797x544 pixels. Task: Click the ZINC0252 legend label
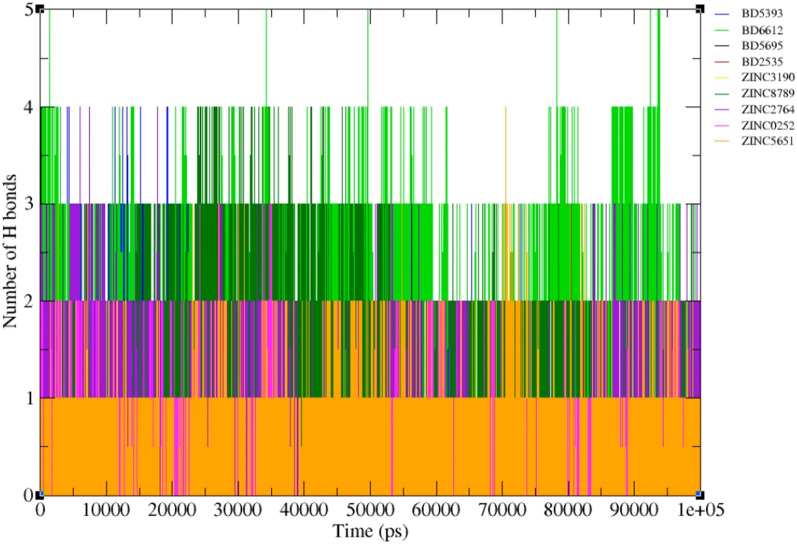click(x=768, y=126)
